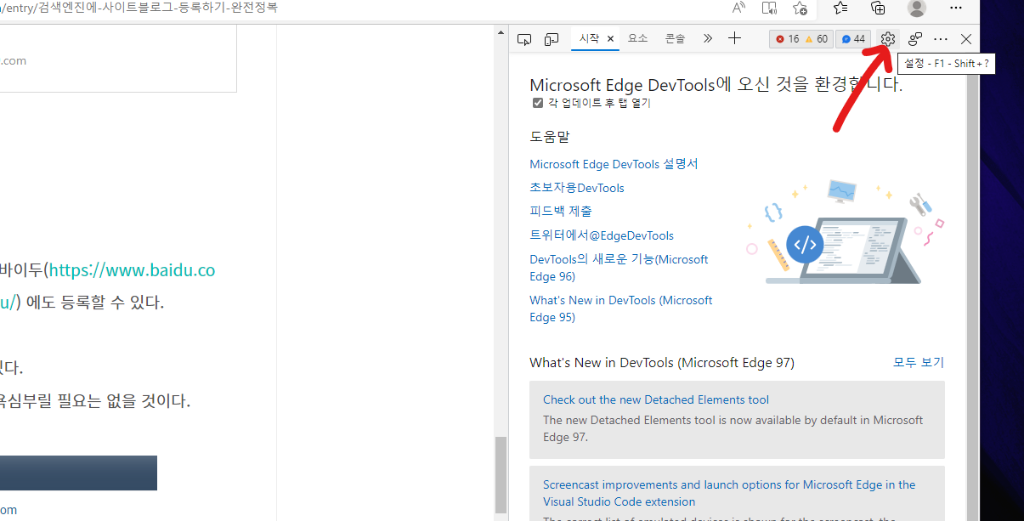Add this page to favorites star icon
This screenshot has width=1024, height=521.
click(800, 8)
